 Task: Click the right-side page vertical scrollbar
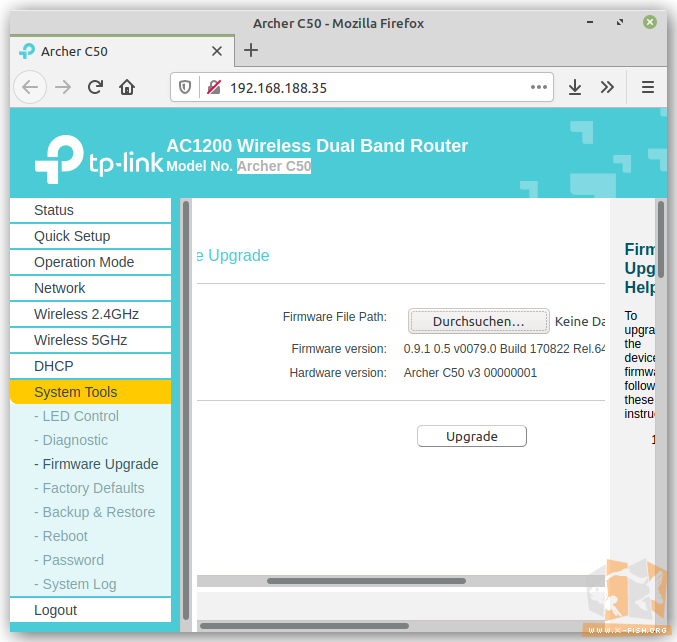661,240
